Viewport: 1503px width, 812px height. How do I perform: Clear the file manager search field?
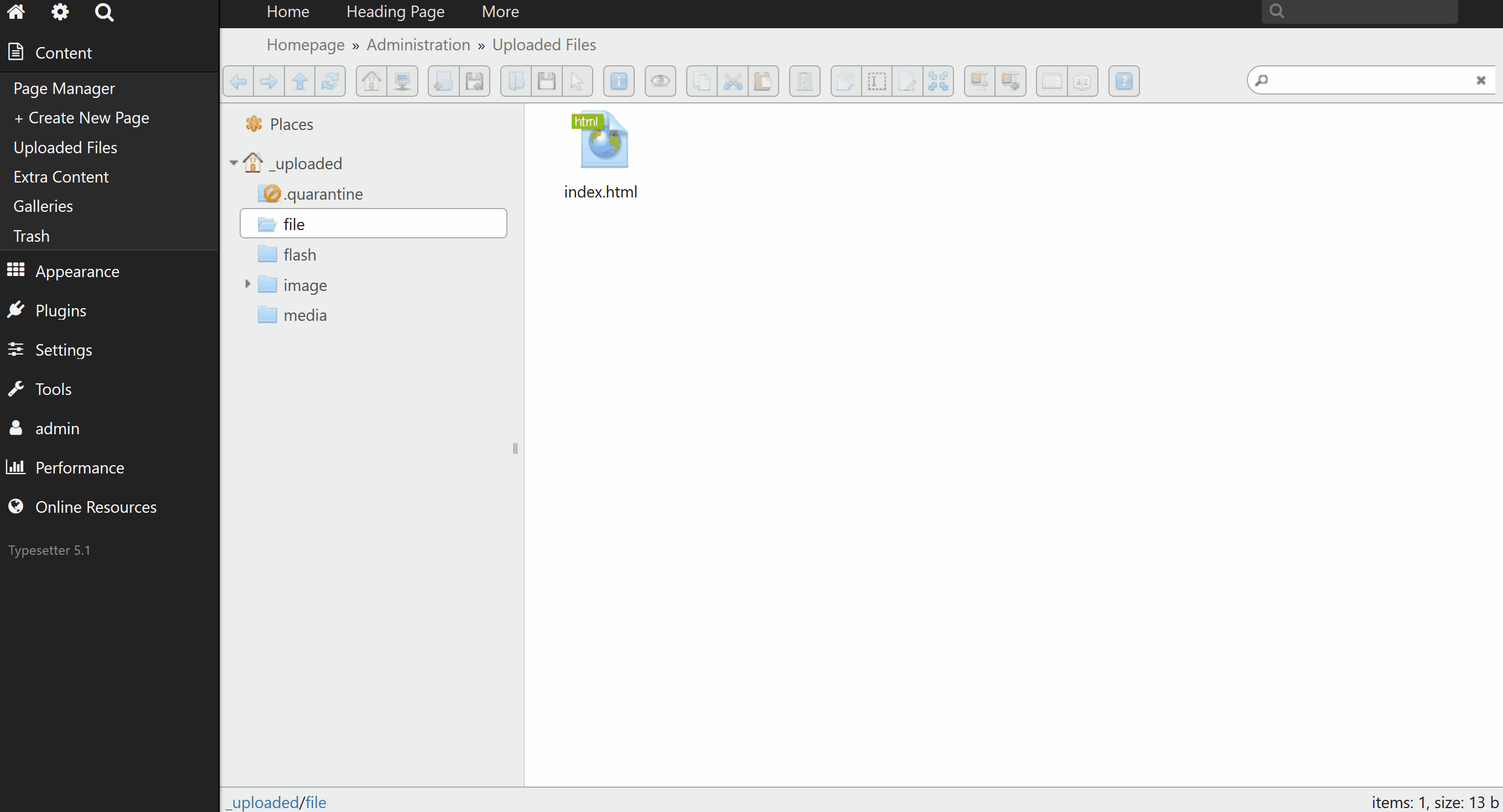pos(1481,81)
